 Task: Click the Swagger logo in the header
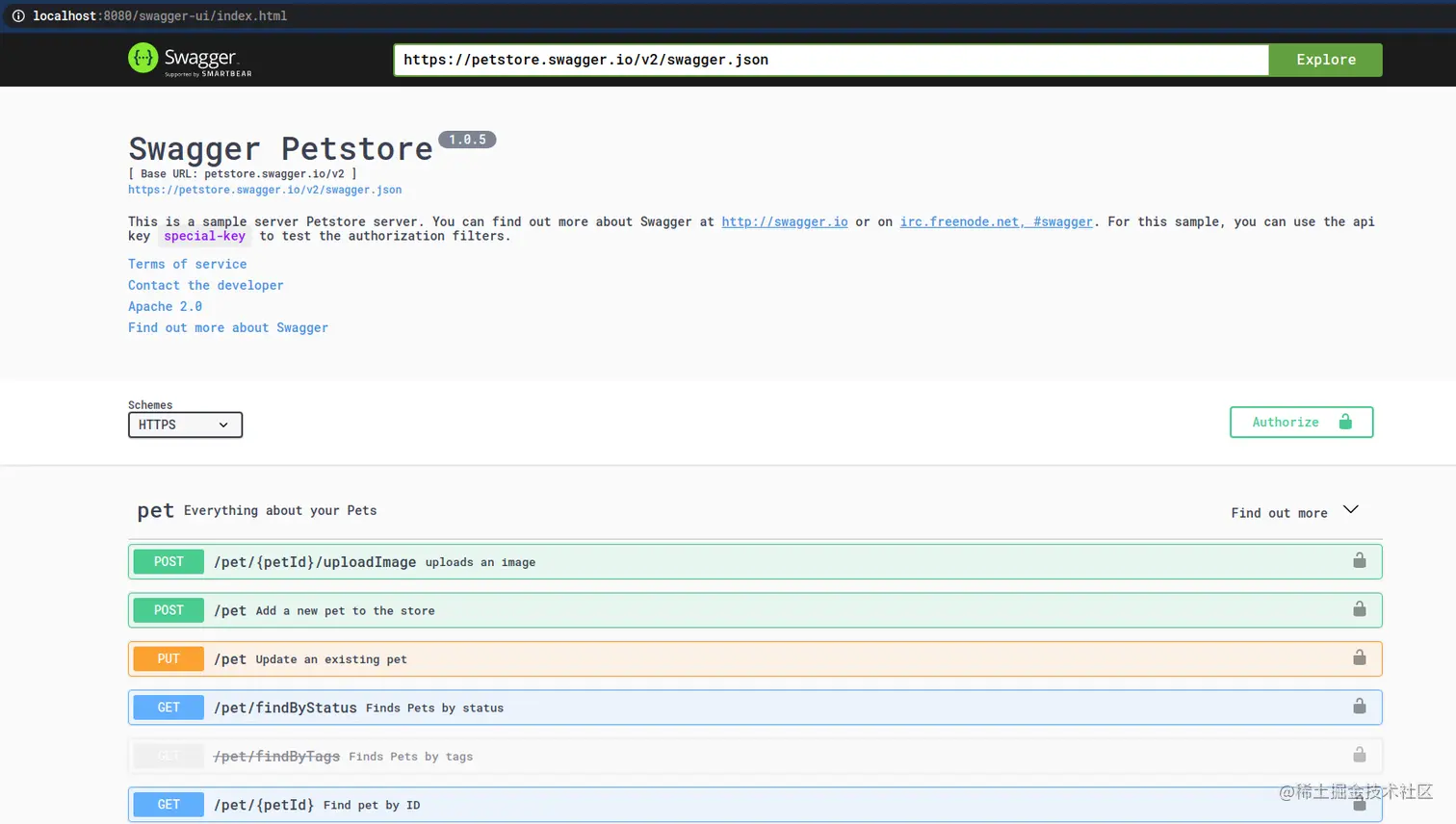190,60
